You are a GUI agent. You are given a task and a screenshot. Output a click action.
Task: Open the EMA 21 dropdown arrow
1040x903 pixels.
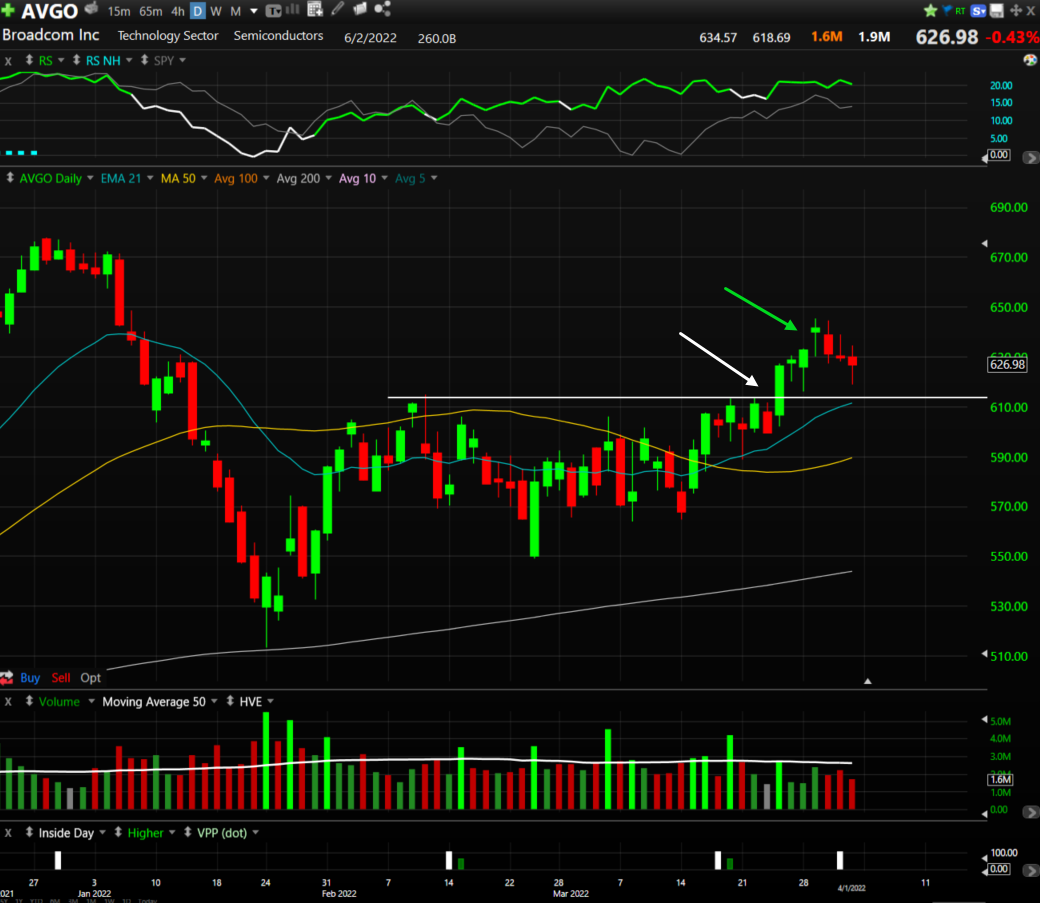(x=150, y=178)
